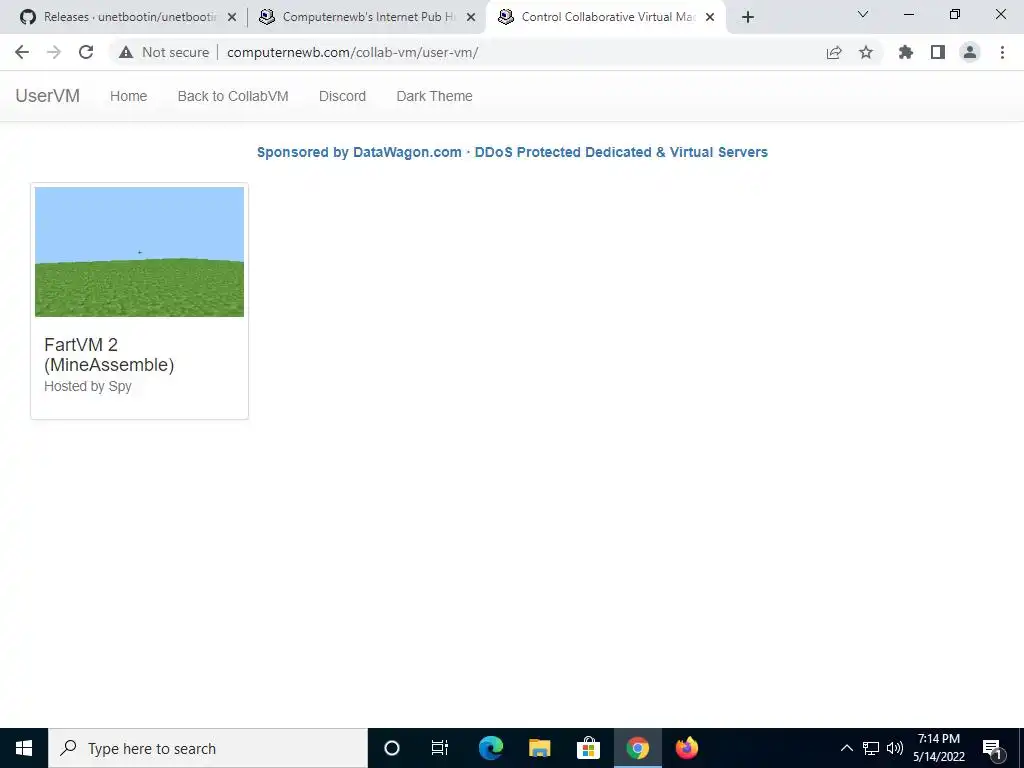
Task: Close the Control Collaborative Virtual tab
Action: click(x=710, y=17)
